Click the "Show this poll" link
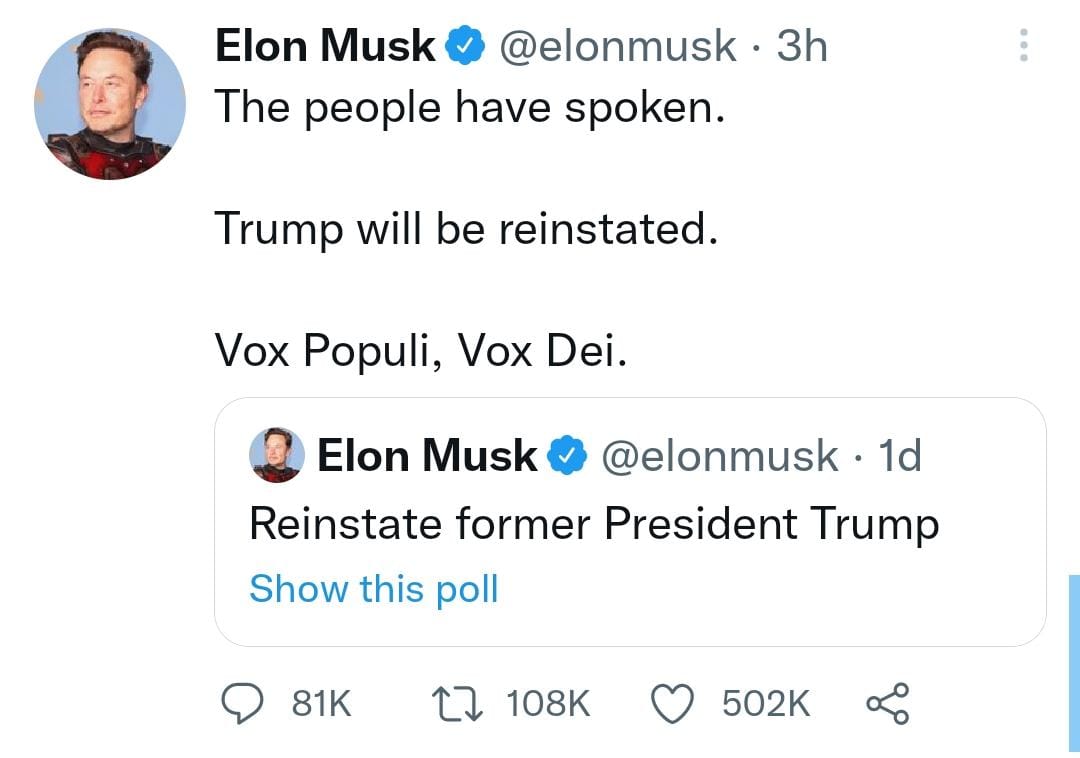The width and height of the screenshot is (1080, 758). (x=373, y=589)
